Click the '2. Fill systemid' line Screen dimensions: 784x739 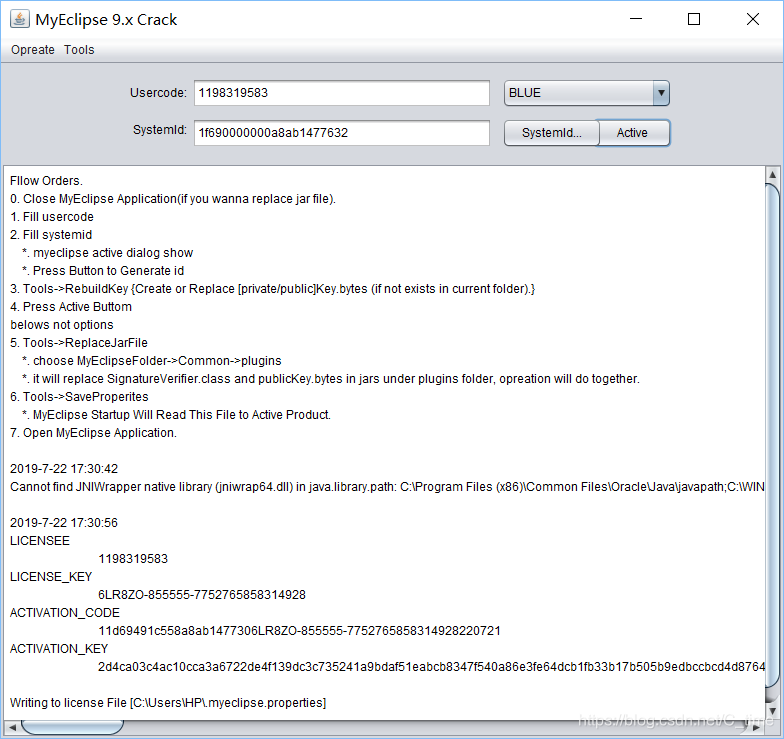click(51, 234)
